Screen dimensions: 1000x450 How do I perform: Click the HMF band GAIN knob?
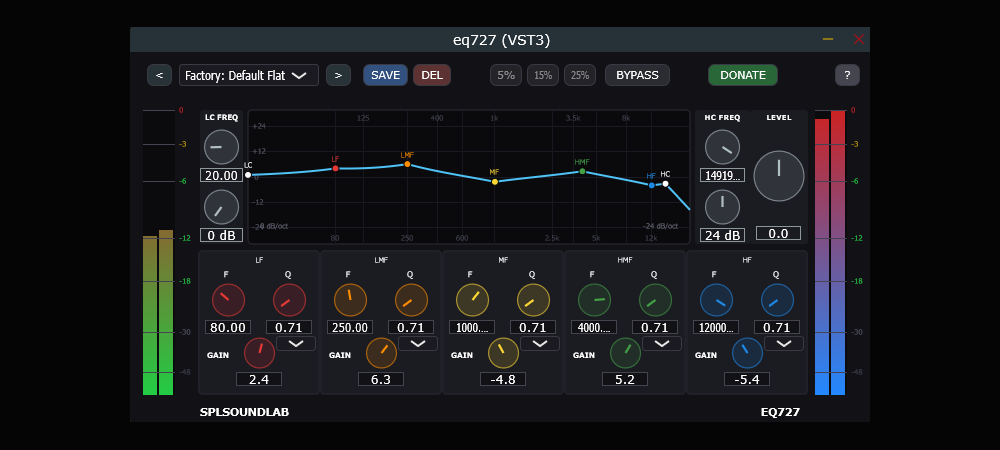(626, 353)
